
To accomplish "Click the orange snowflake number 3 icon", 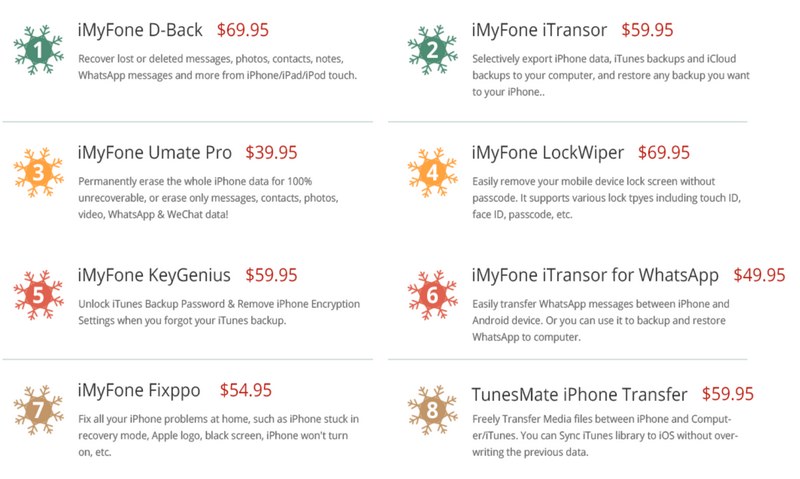I will (38, 173).
